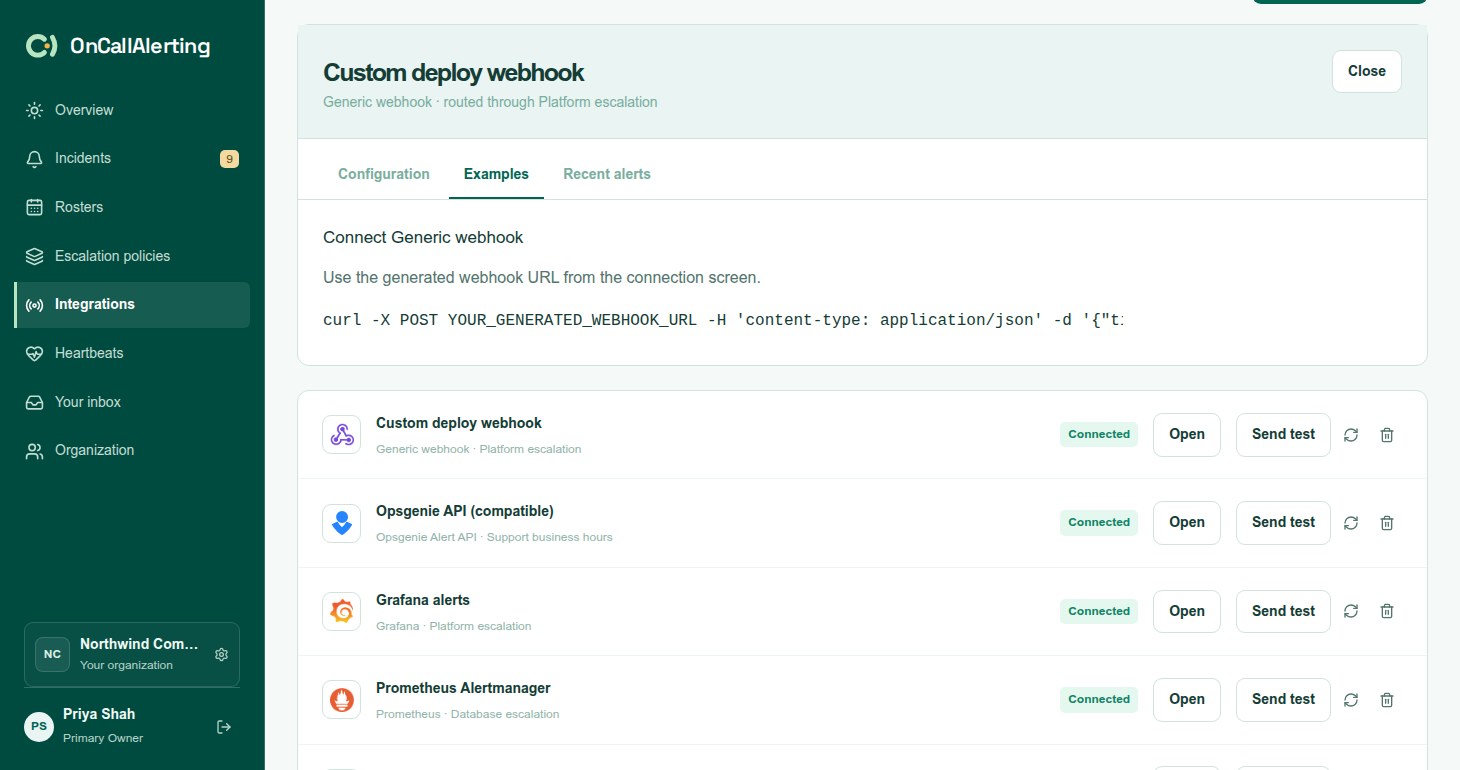The height and width of the screenshot is (770, 1460).
Task: Click refresh icon on Grafana alerts row
Action: click(x=1351, y=611)
